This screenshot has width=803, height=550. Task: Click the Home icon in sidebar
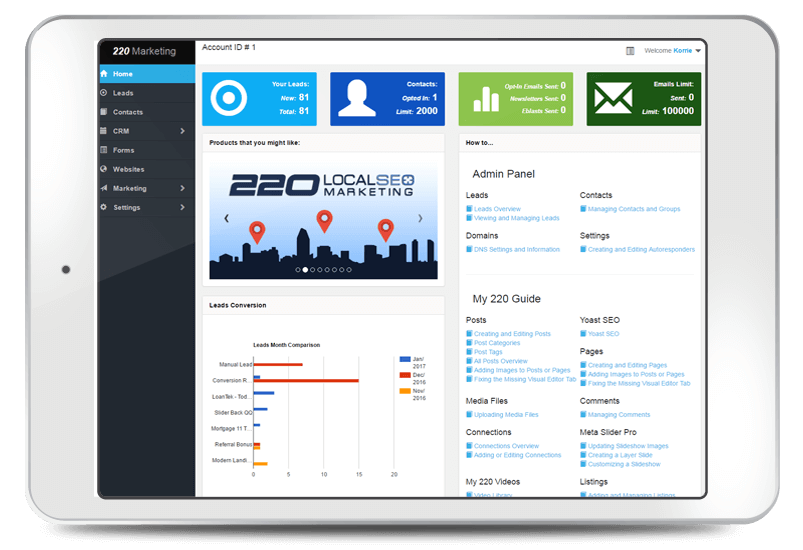pos(104,74)
